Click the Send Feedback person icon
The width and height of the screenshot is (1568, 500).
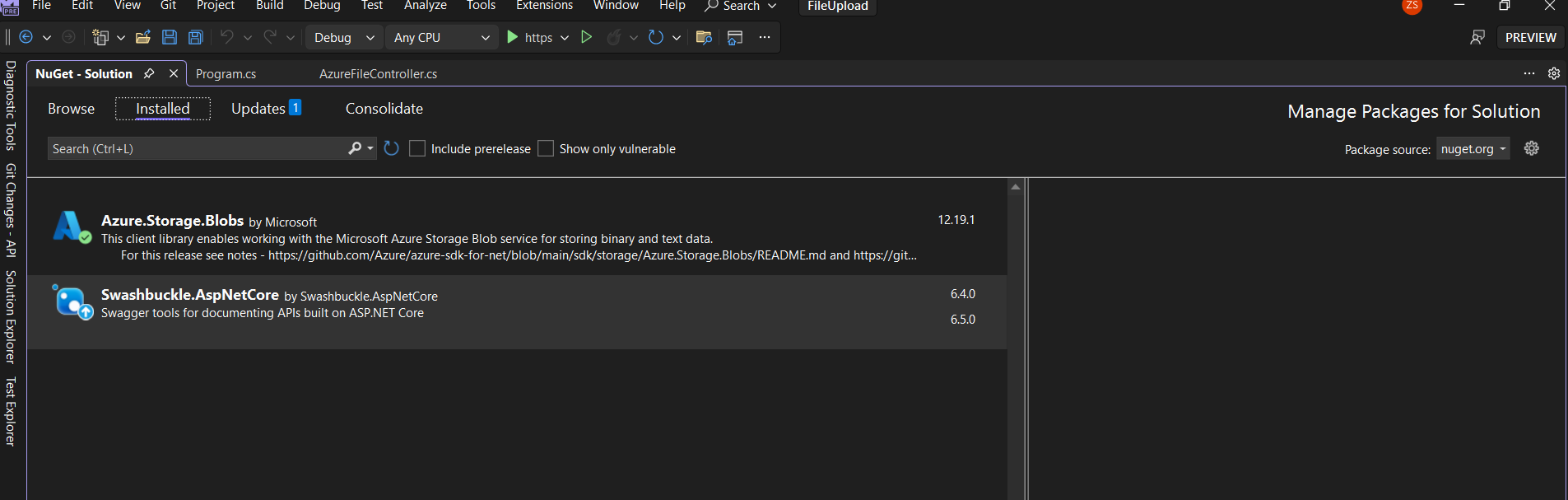tap(1477, 37)
